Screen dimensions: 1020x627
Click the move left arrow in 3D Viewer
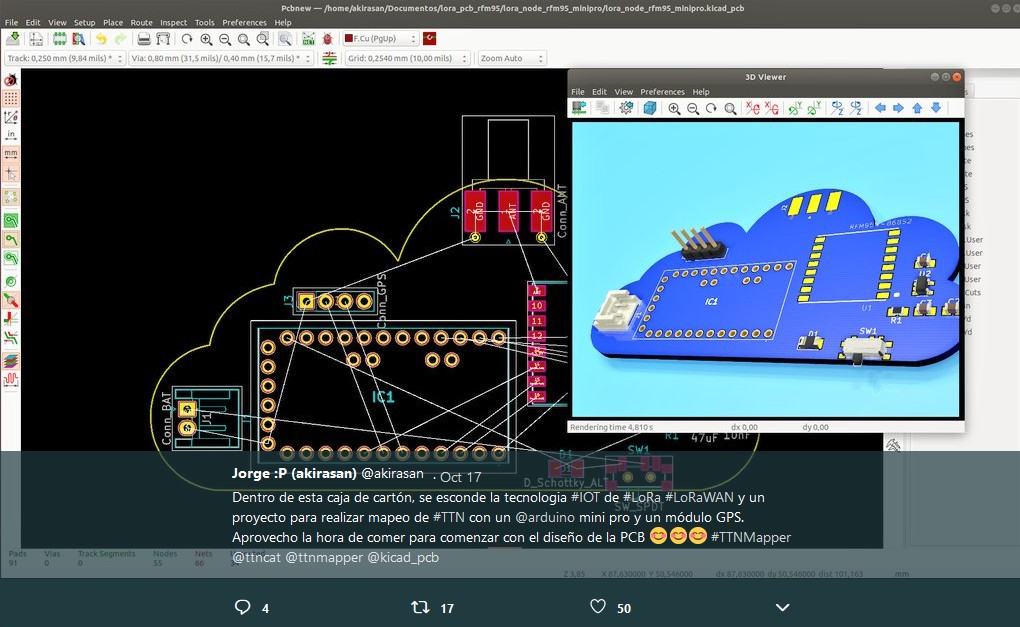coord(880,108)
